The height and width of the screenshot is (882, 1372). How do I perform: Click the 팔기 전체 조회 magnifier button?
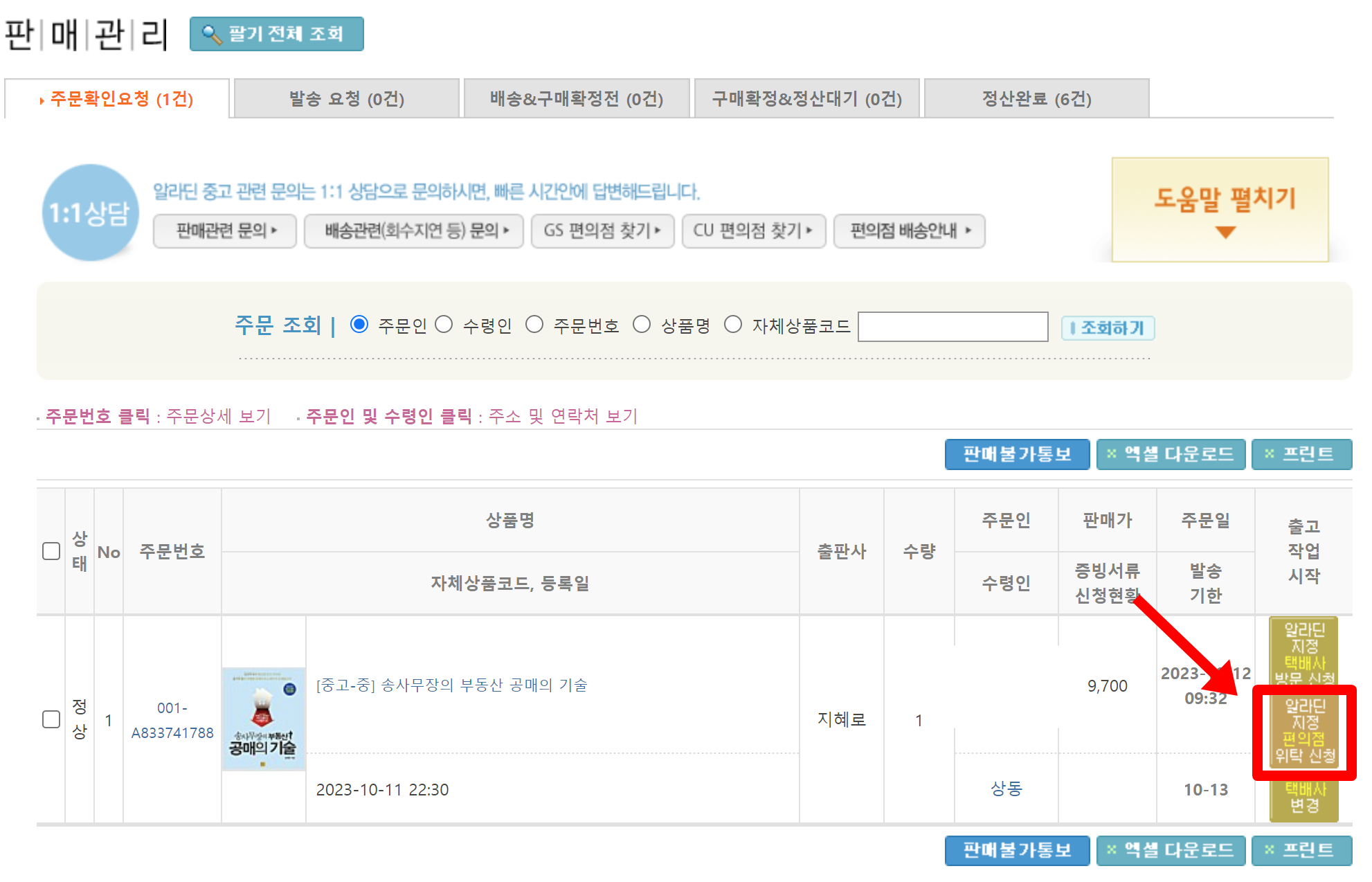pos(276,34)
